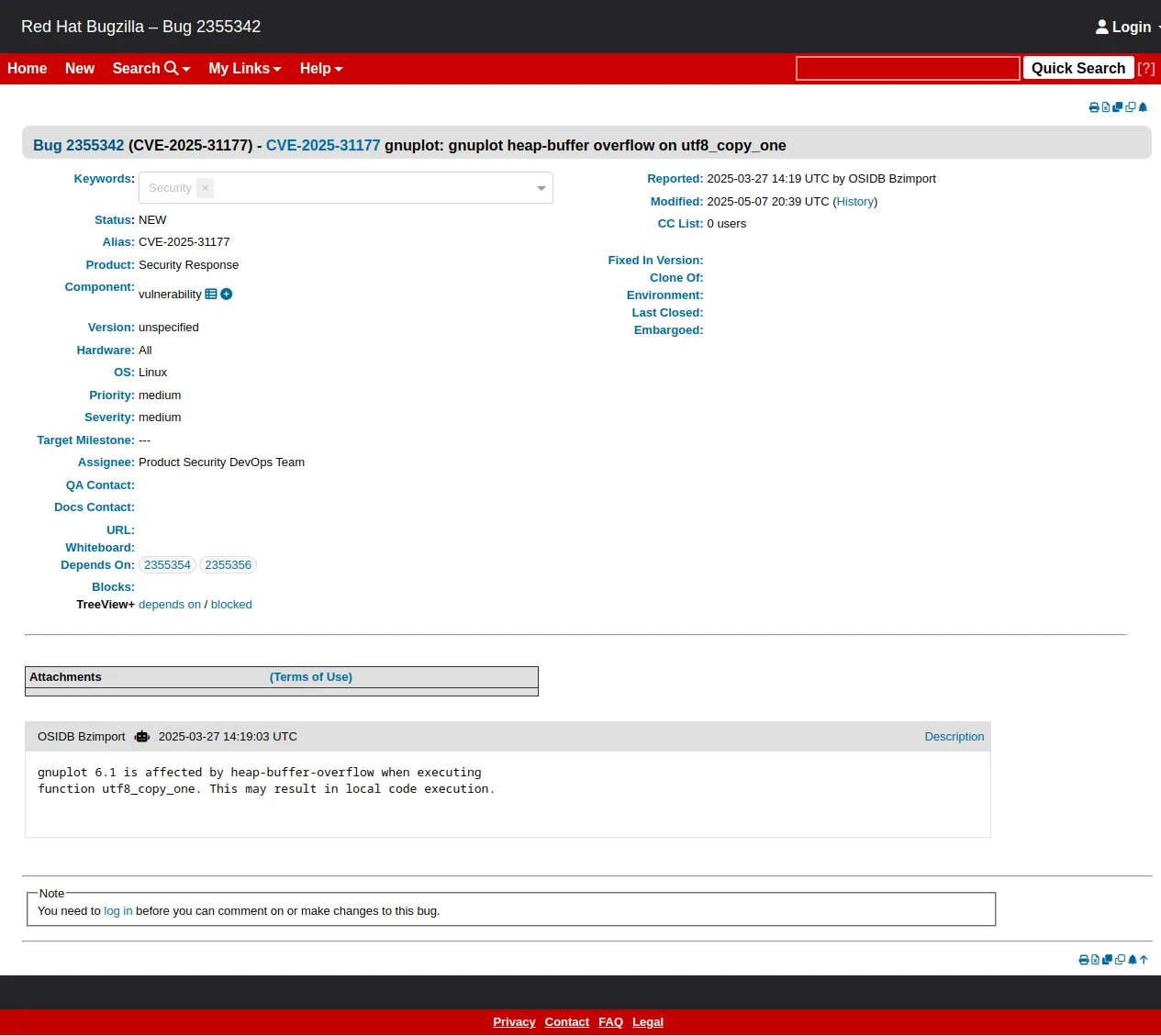Open the FAQ footer link

[x=611, y=1021]
